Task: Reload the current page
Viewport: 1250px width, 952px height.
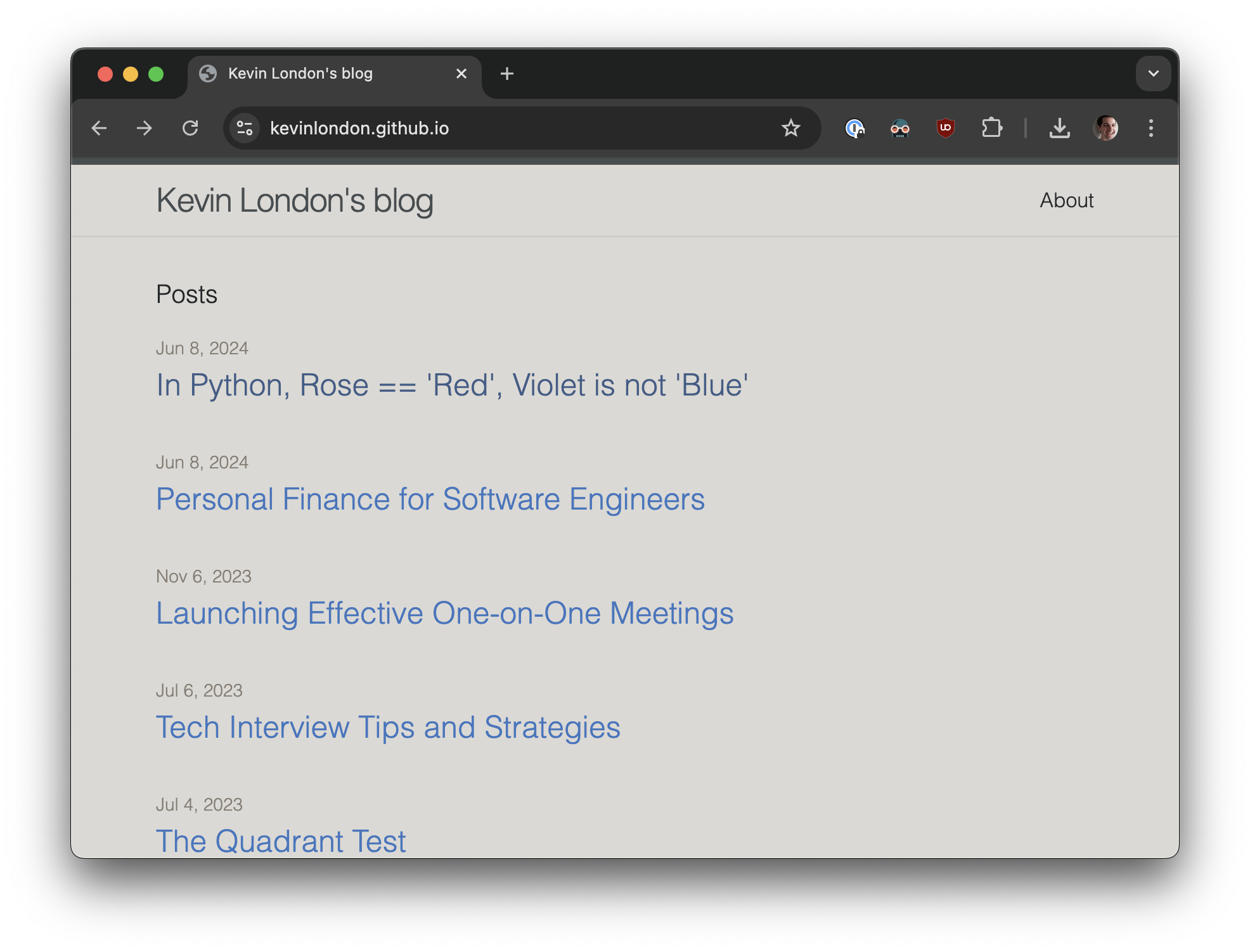Action: tap(190, 128)
